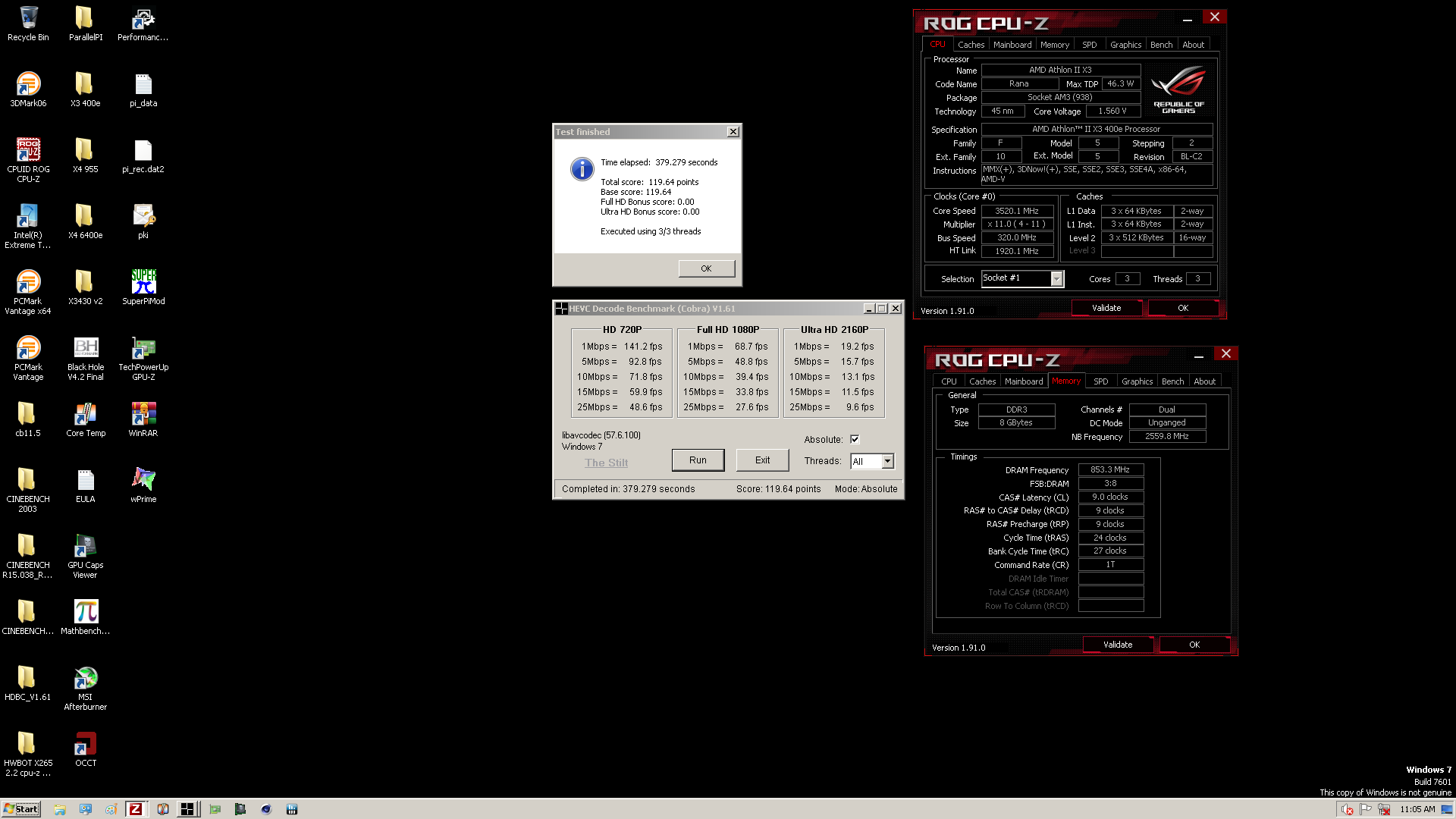Viewport: 1456px width, 819px height.
Task: Open Bench tab in upper CPU-Z window
Action: [x=1161, y=45]
